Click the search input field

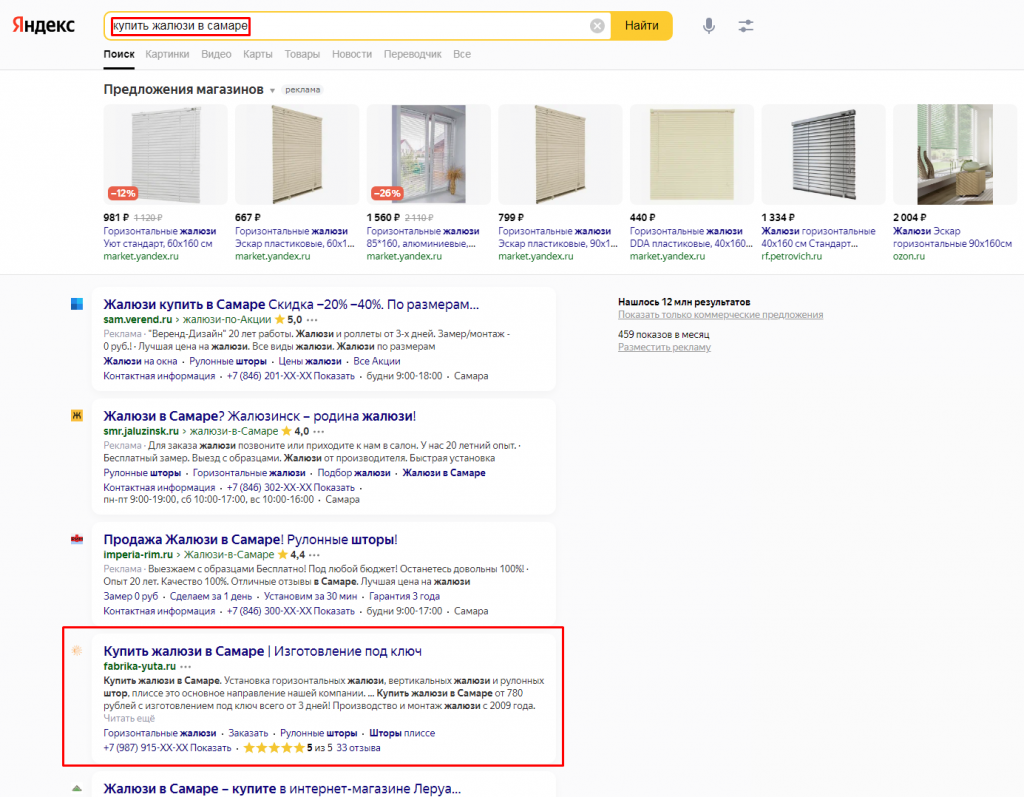(356, 25)
